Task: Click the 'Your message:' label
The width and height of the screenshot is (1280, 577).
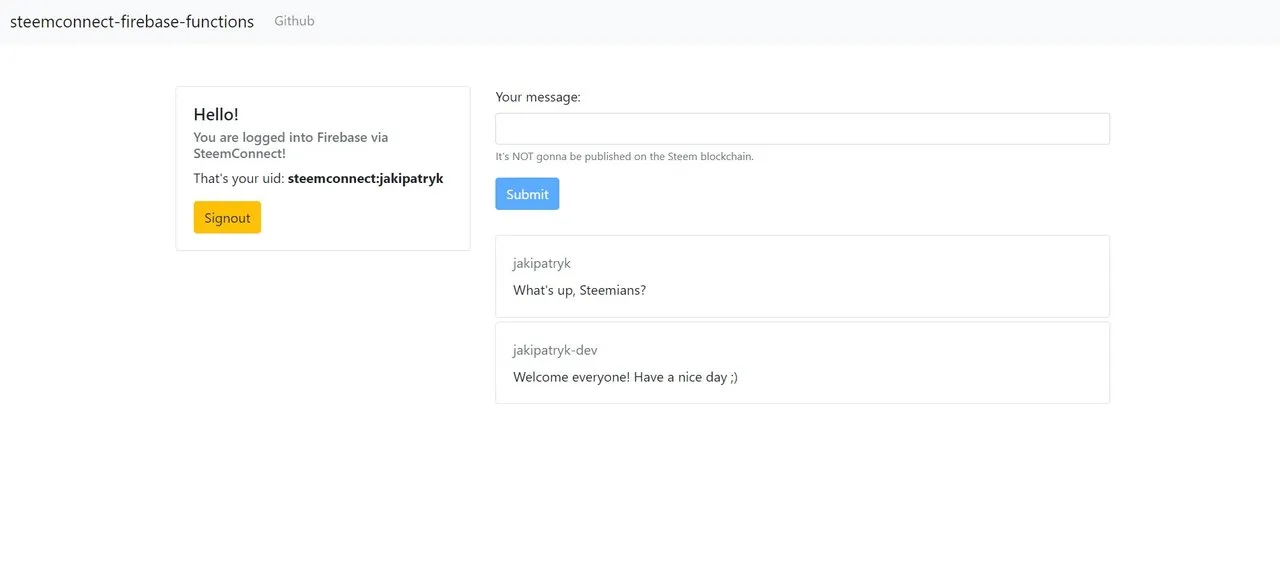Action: 538,98
